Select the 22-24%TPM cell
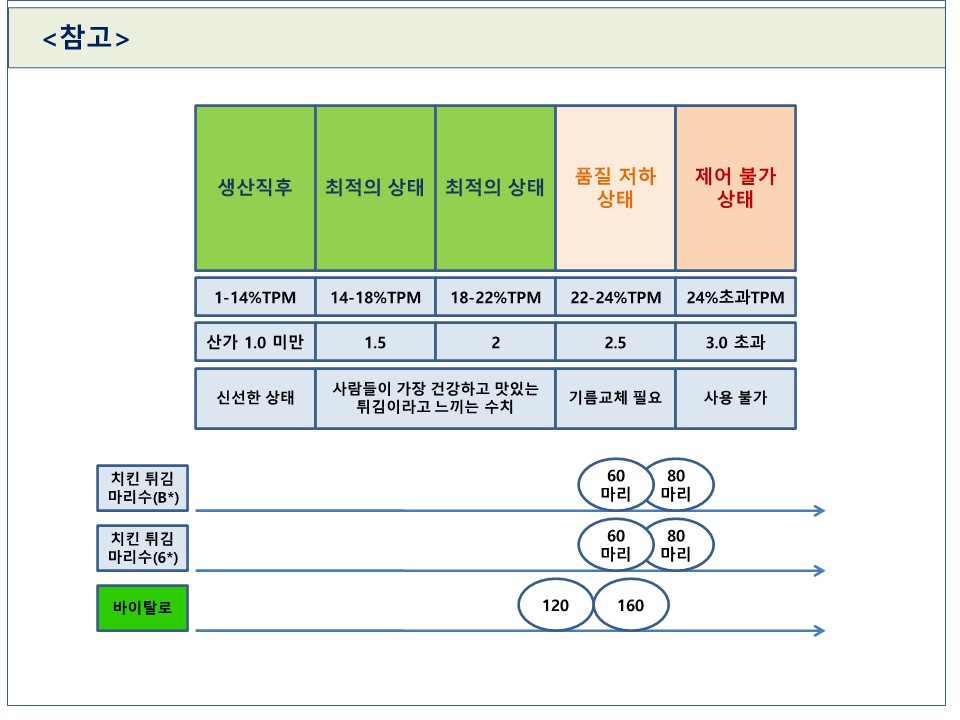 pyautogui.click(x=615, y=297)
